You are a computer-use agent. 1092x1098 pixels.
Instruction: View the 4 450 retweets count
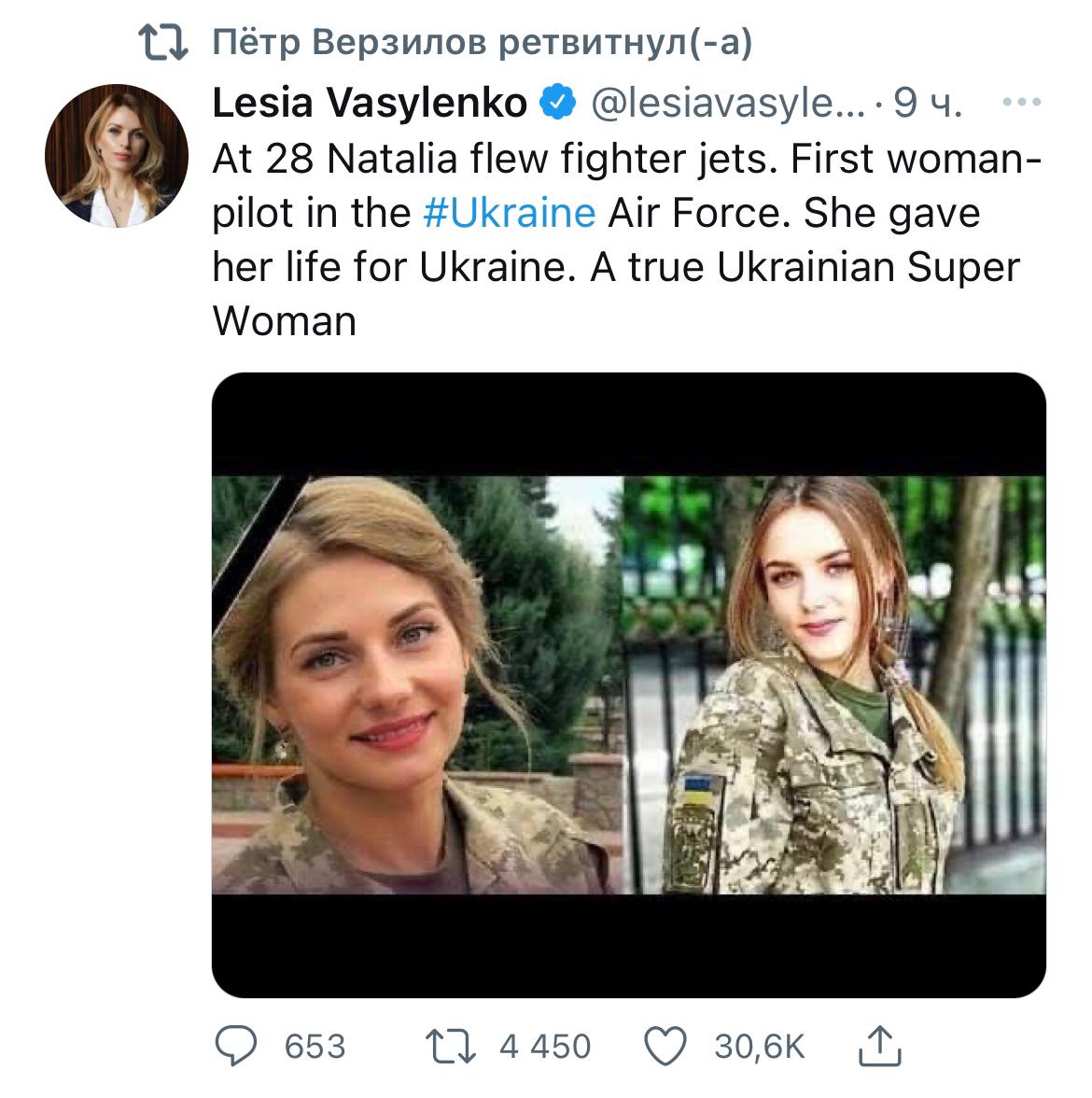pyautogui.click(x=545, y=1046)
